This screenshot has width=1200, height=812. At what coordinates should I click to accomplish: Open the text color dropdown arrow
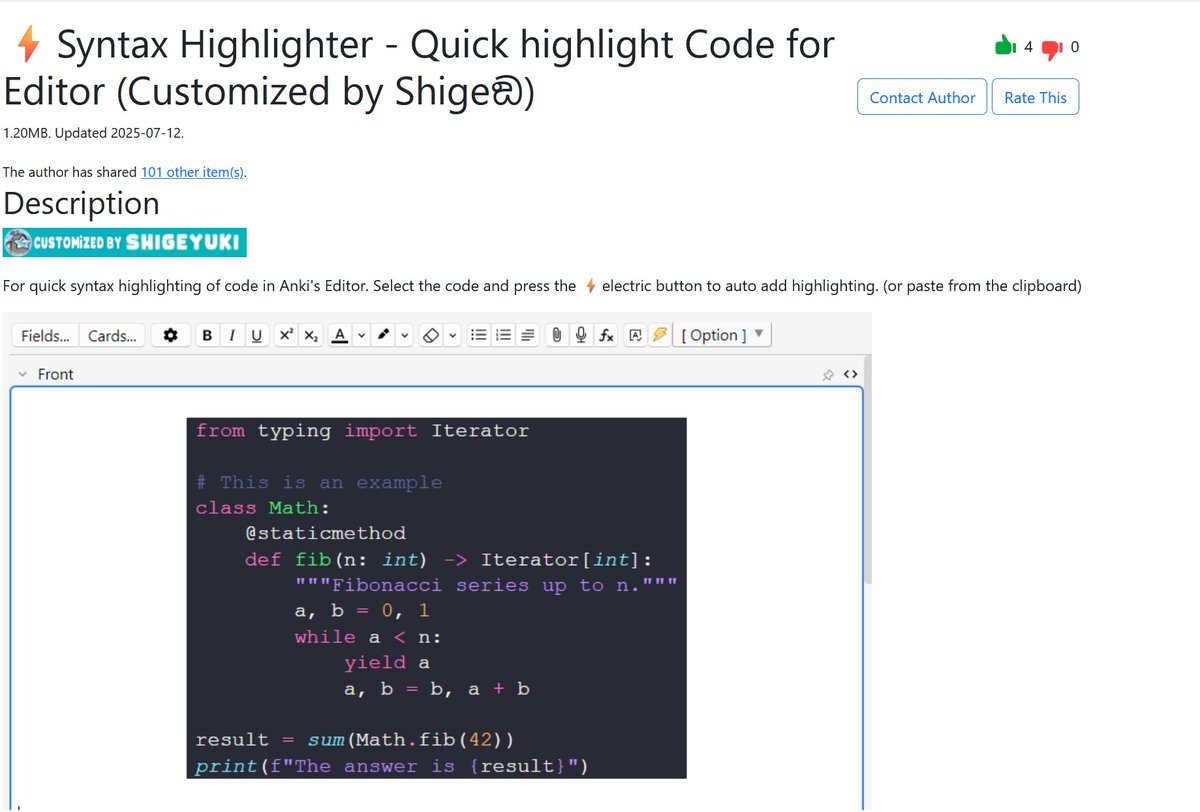pos(361,335)
